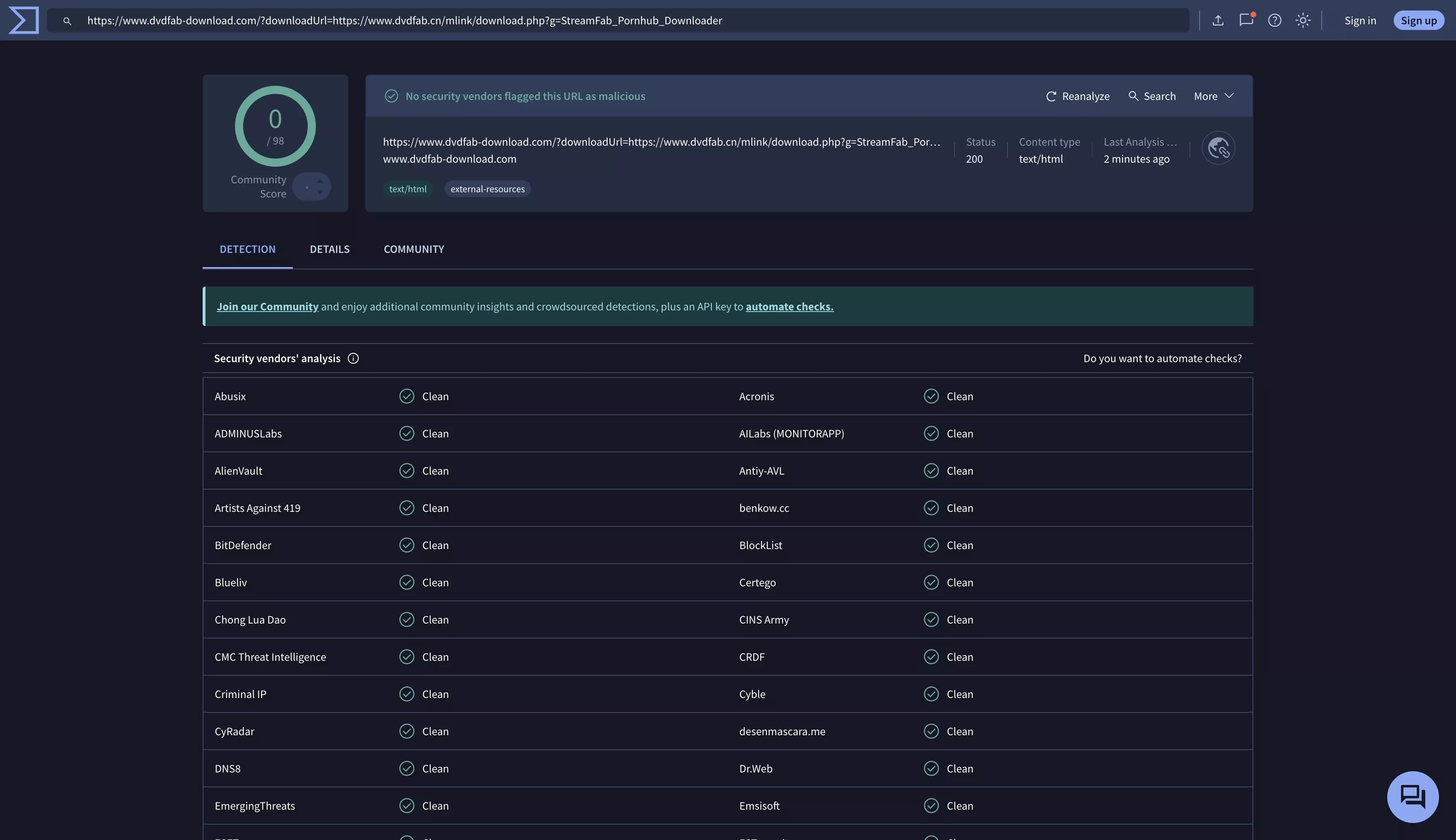Click the Sign up button
Screen dimensions: 1456x840
1418,20
